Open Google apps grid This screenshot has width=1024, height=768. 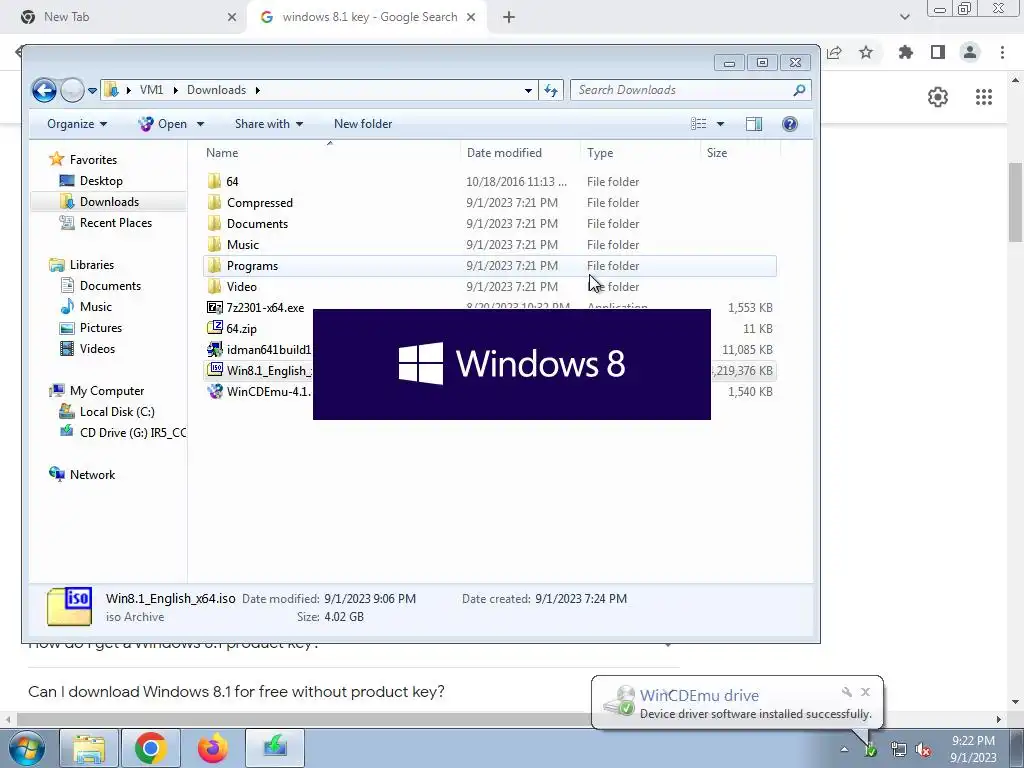pos(984,97)
